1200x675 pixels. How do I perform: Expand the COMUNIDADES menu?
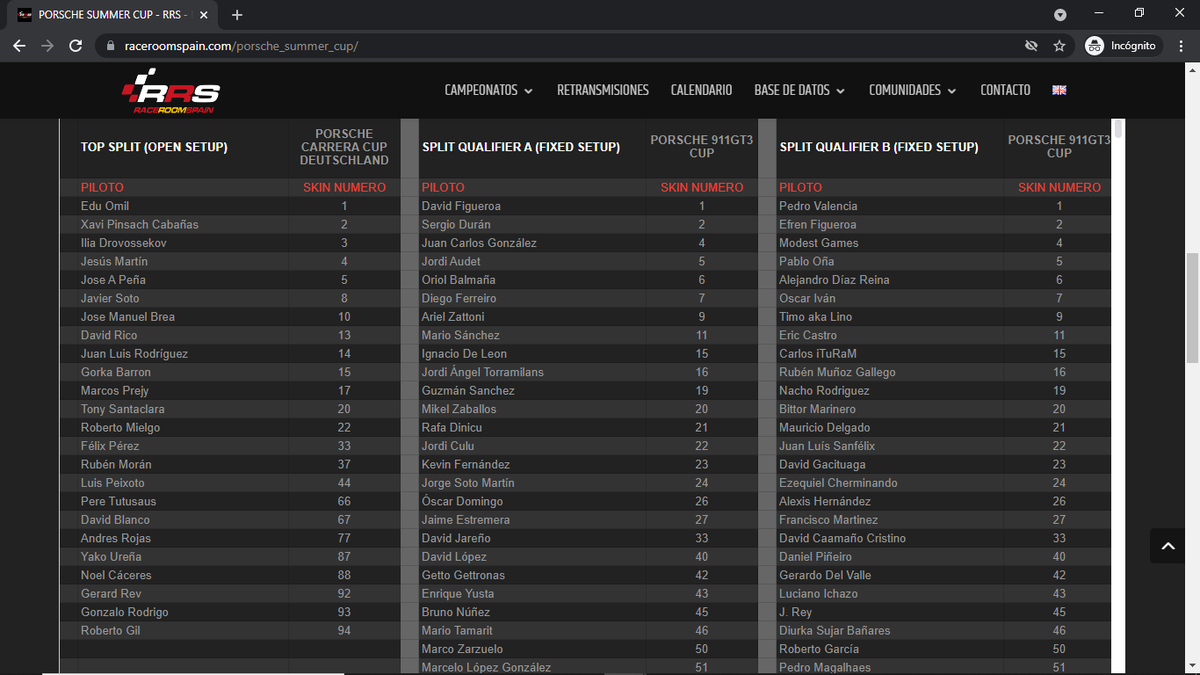point(912,90)
